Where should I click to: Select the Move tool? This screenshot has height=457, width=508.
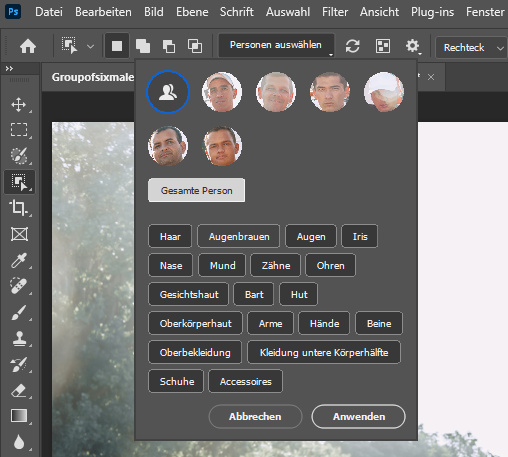19,105
